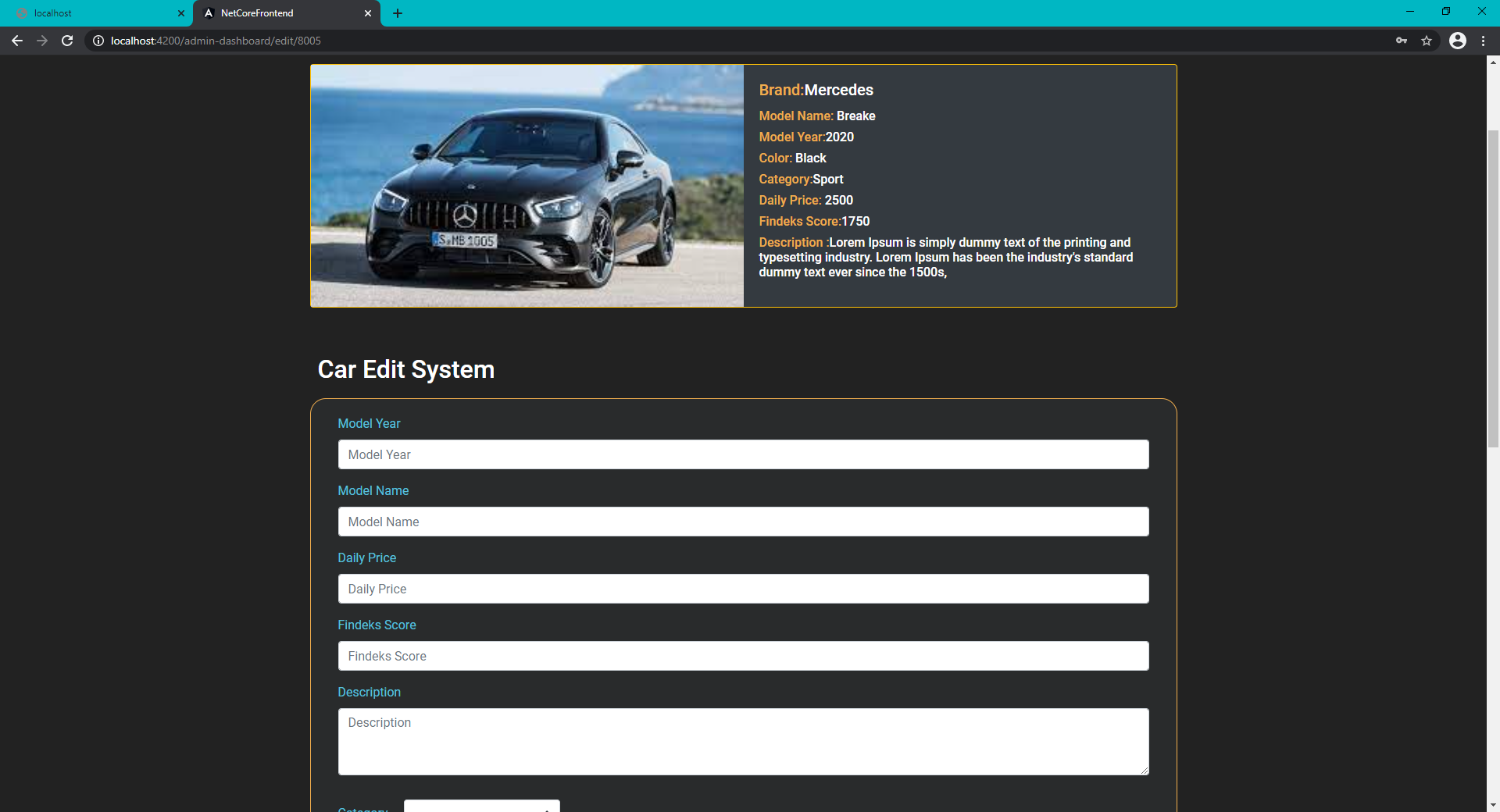Viewport: 1500px width, 812px height.
Task: Click into the Daily Price field
Action: point(743,589)
